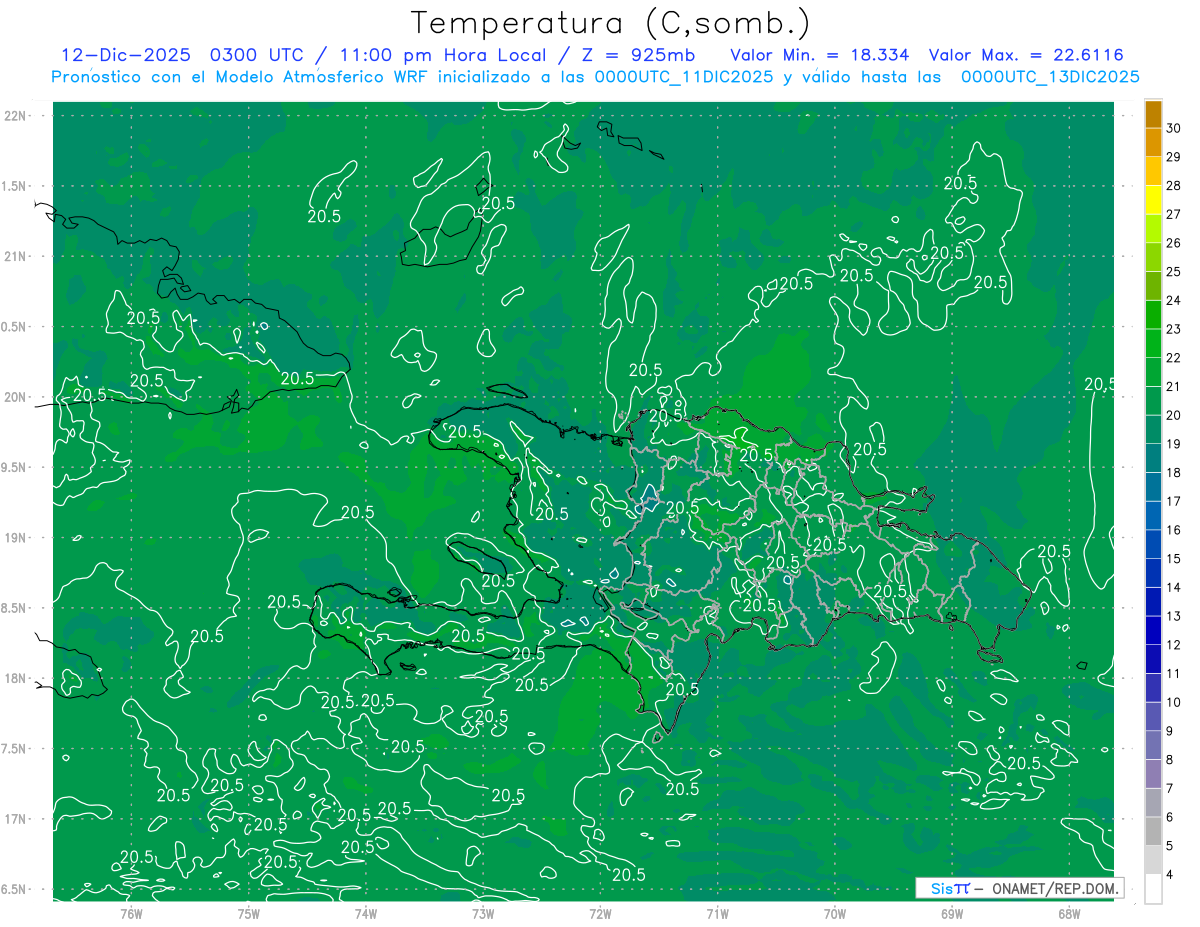The image size is (1200, 927).
Task: Click the legend value '24'
Action: [x=1174, y=300]
